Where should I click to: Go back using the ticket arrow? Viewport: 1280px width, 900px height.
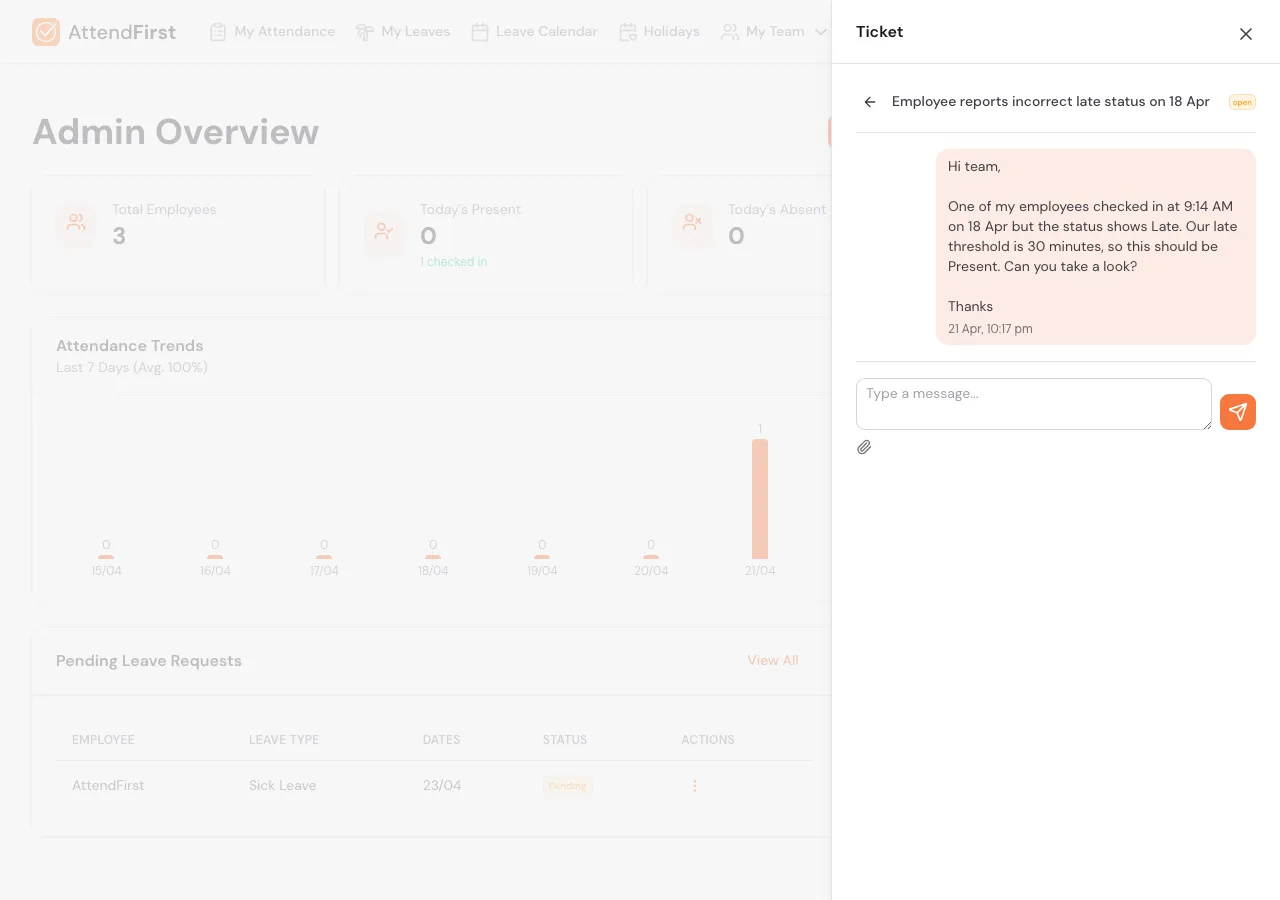click(x=870, y=102)
